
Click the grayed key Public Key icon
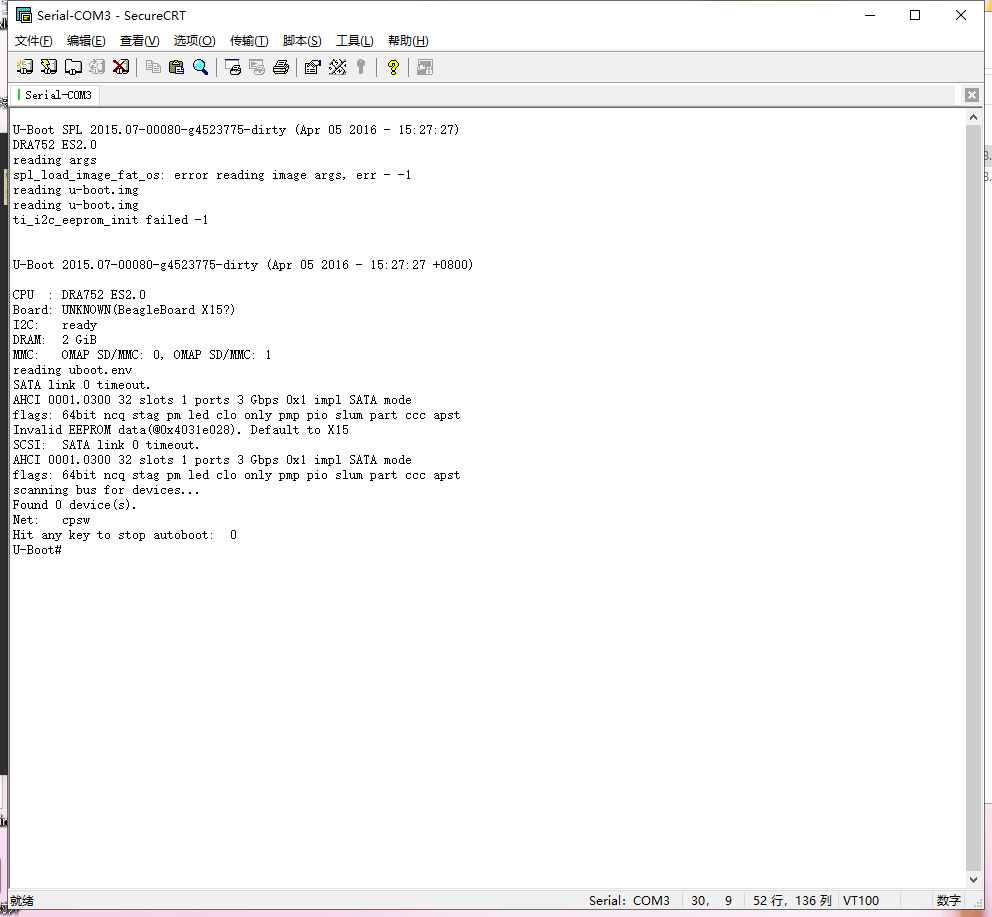361,67
